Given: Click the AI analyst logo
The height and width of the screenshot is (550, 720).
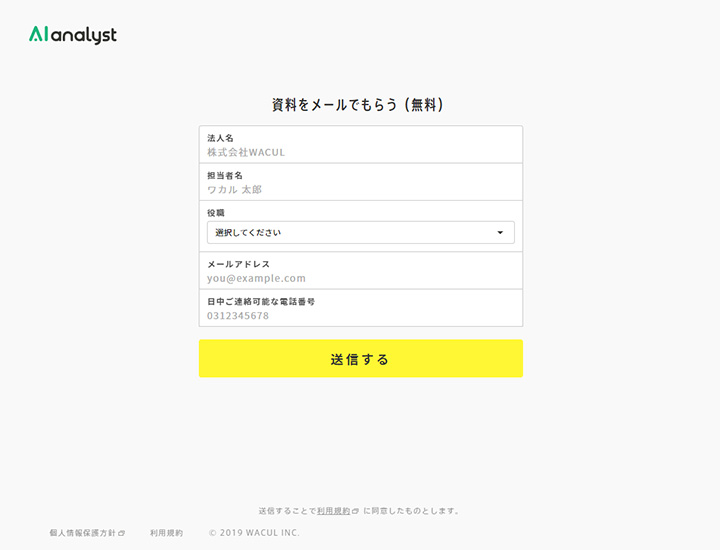Looking at the screenshot, I should 73,35.
